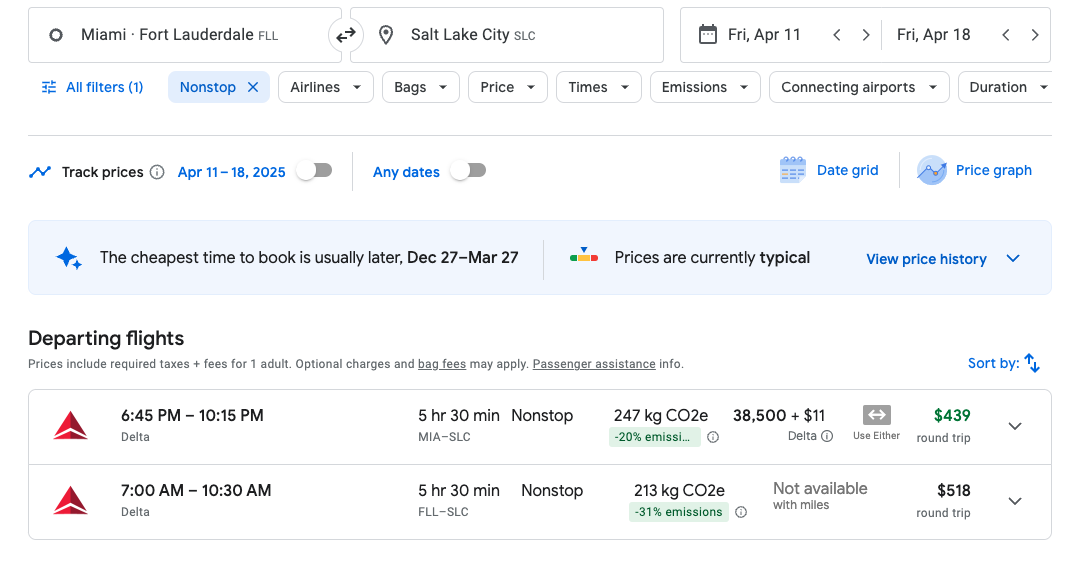Open the Price graph

coord(974,170)
